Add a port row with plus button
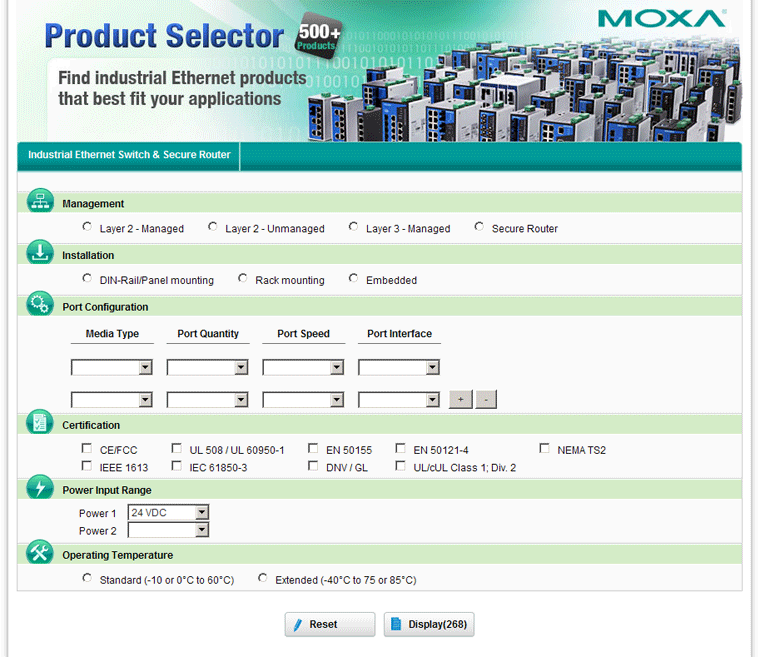Image resolution: width=760 pixels, height=657 pixels. [x=460, y=400]
